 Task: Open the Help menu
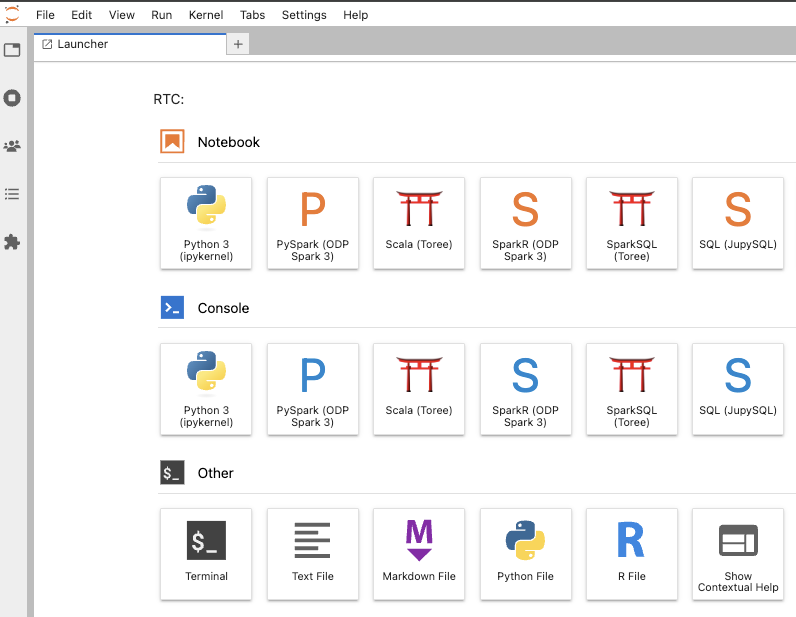[x=355, y=15]
